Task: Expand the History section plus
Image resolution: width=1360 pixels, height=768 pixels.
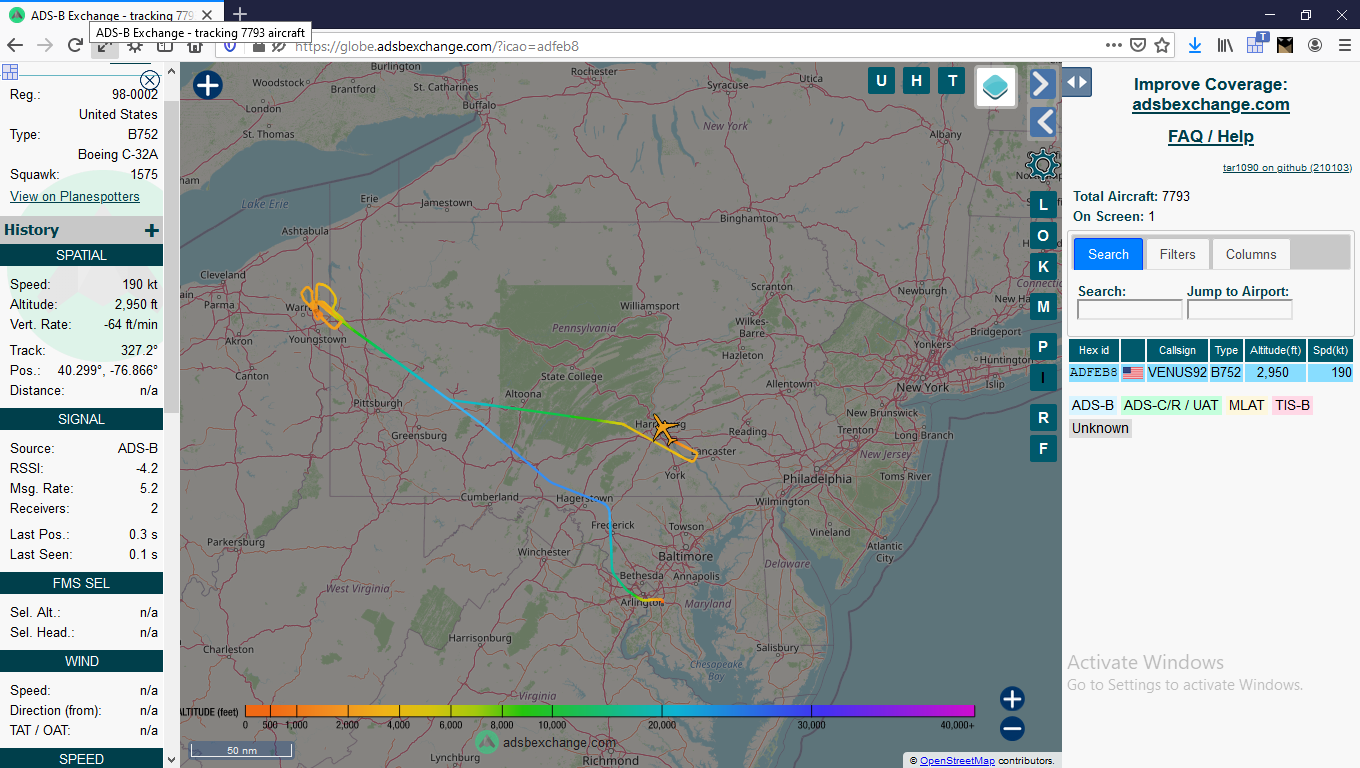Action: (x=152, y=231)
